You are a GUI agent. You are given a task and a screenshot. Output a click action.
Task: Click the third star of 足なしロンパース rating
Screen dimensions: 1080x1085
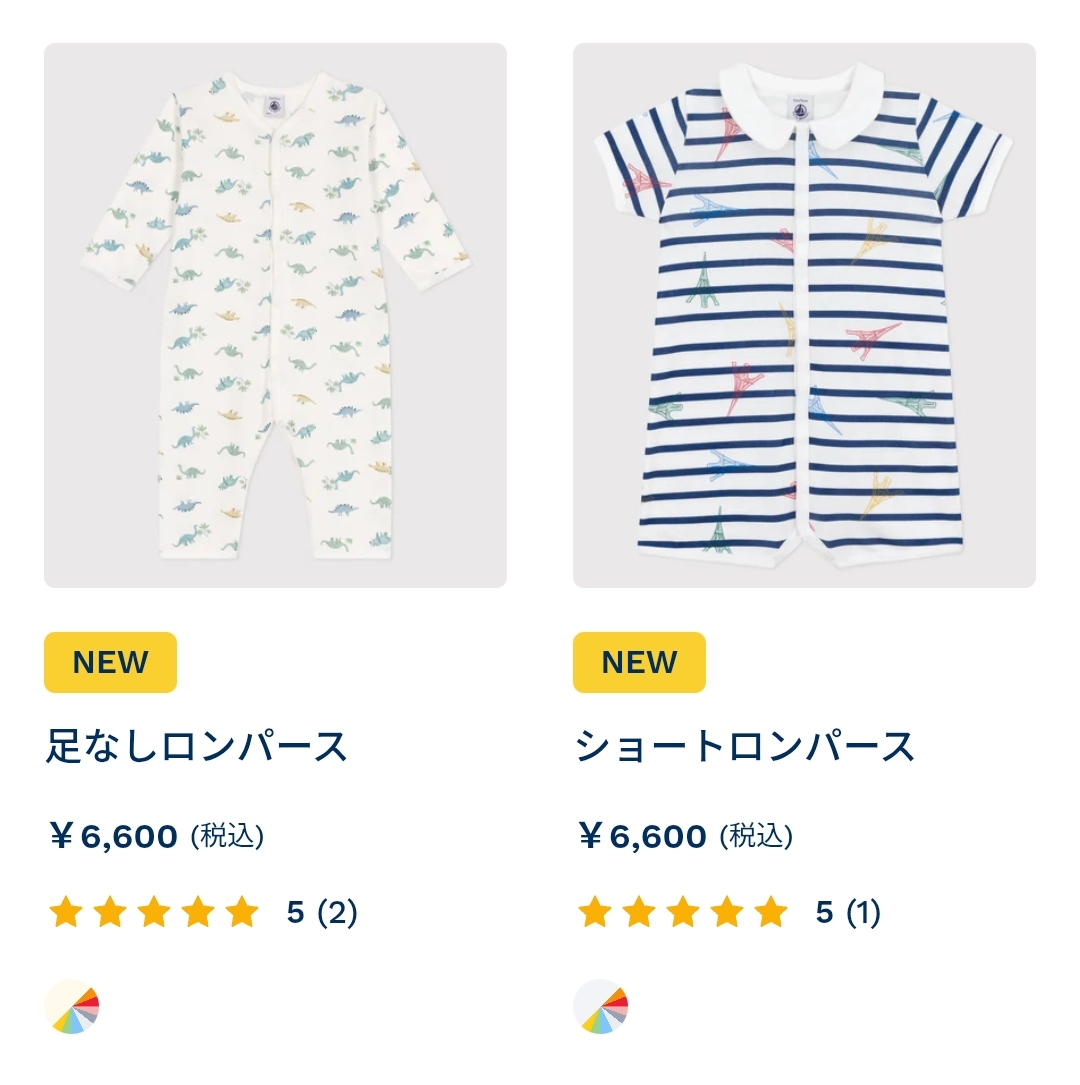[154, 911]
